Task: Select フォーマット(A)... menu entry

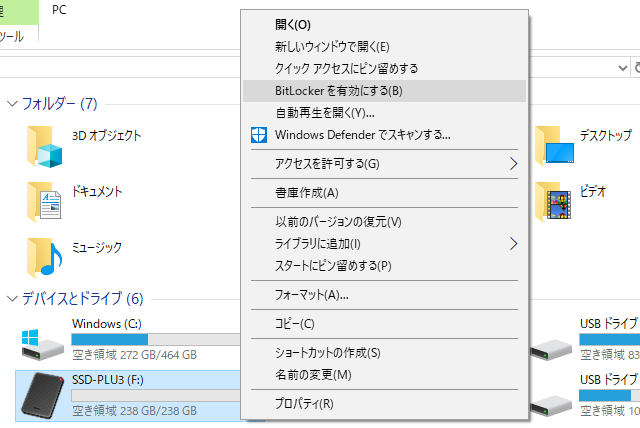Action: coord(384,295)
